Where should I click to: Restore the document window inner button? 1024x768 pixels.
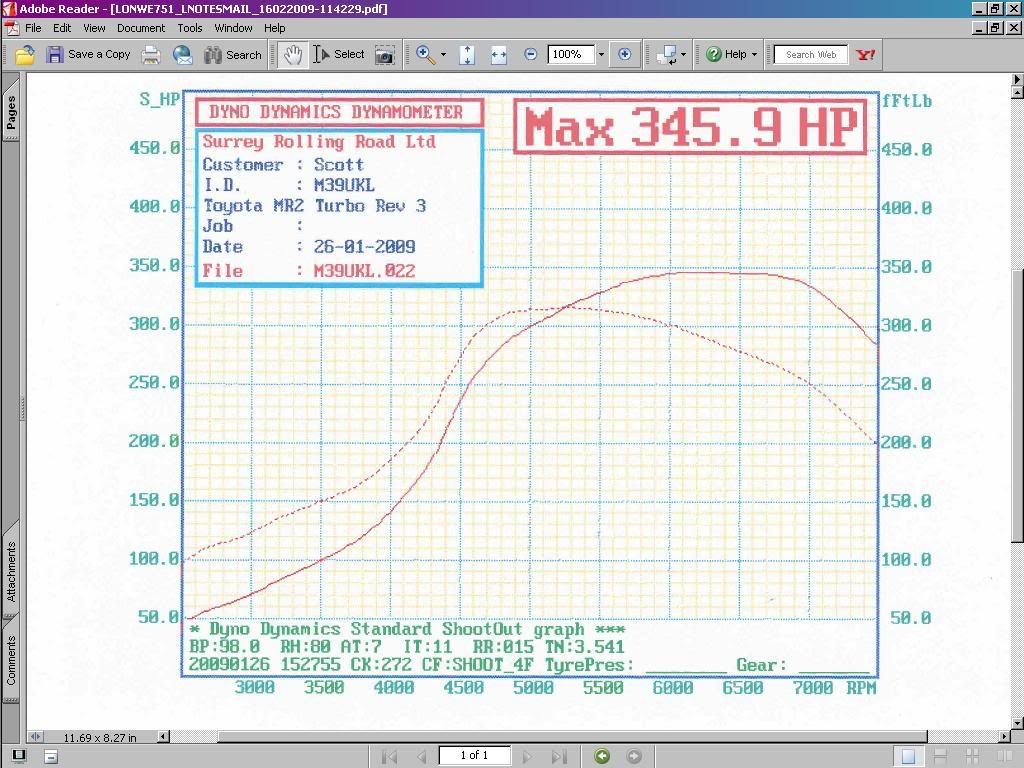coord(995,28)
